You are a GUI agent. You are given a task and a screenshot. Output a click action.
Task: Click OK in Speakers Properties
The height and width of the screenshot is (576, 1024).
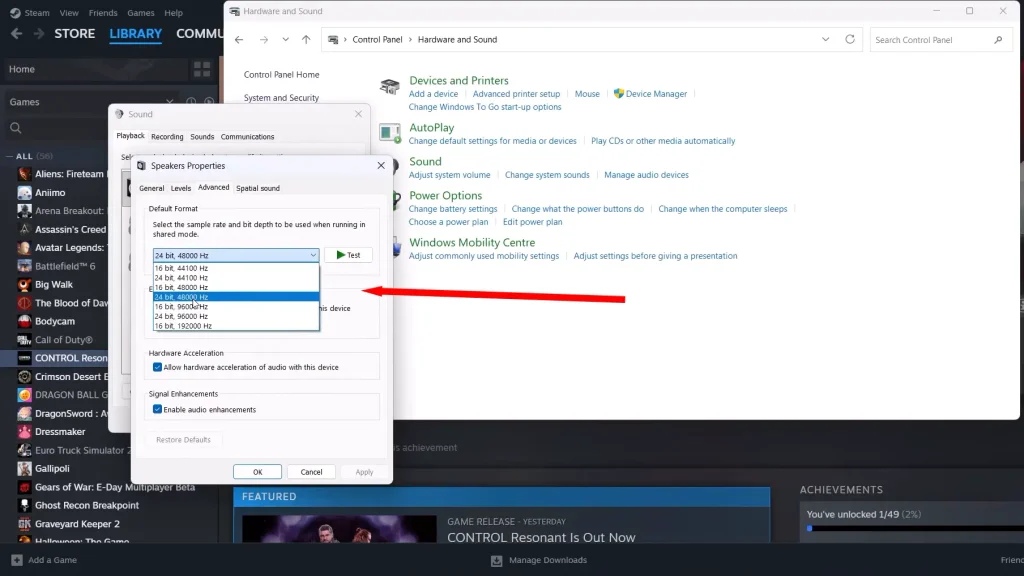[x=257, y=472]
